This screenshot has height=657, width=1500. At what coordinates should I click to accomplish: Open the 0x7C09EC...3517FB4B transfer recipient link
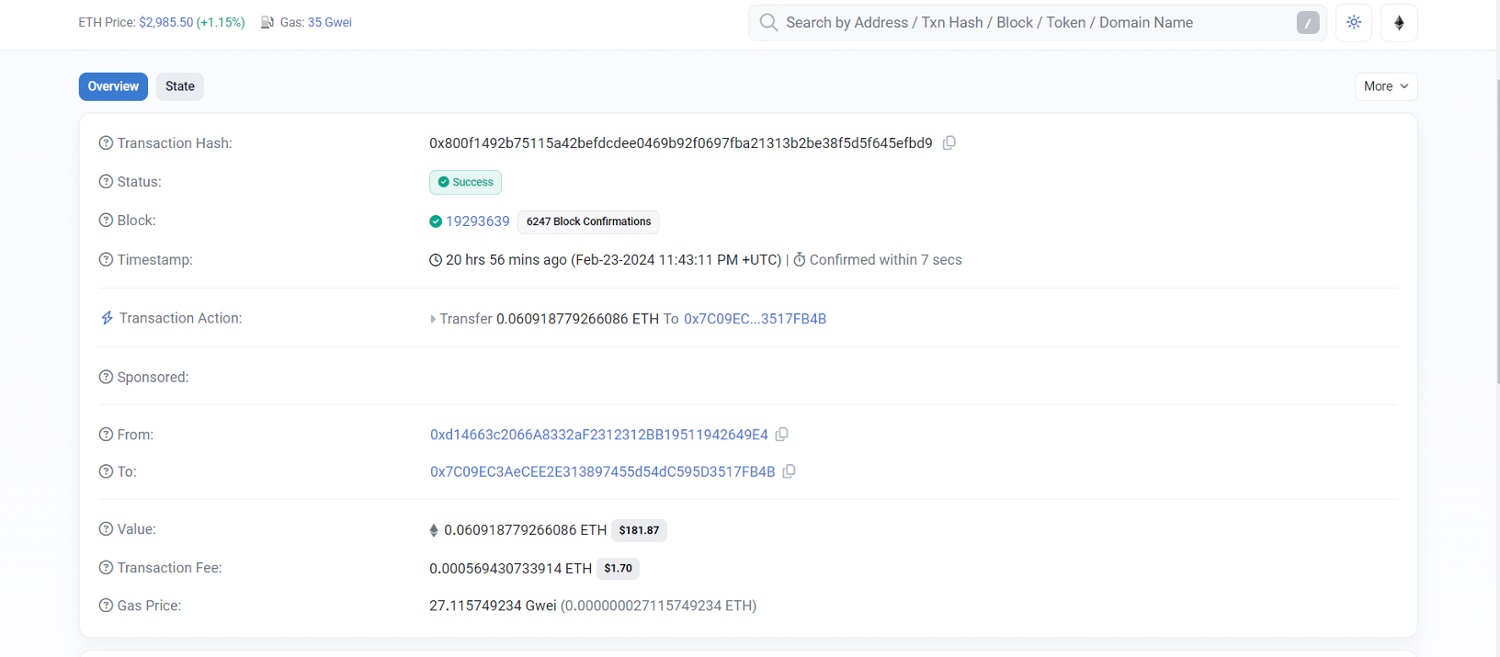[754, 319]
